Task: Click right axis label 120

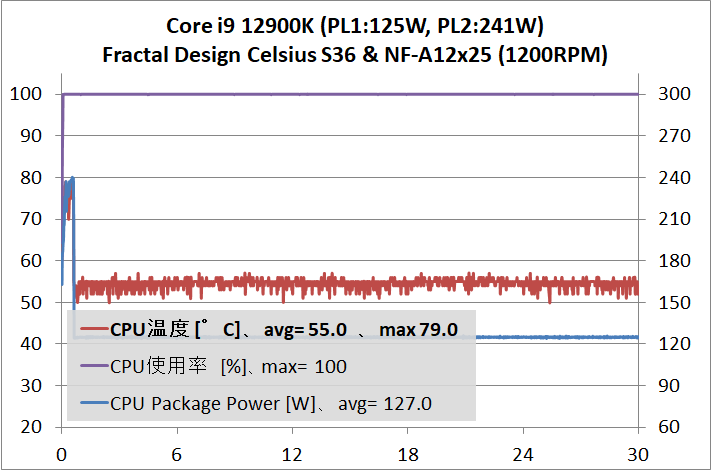Action: (674, 344)
